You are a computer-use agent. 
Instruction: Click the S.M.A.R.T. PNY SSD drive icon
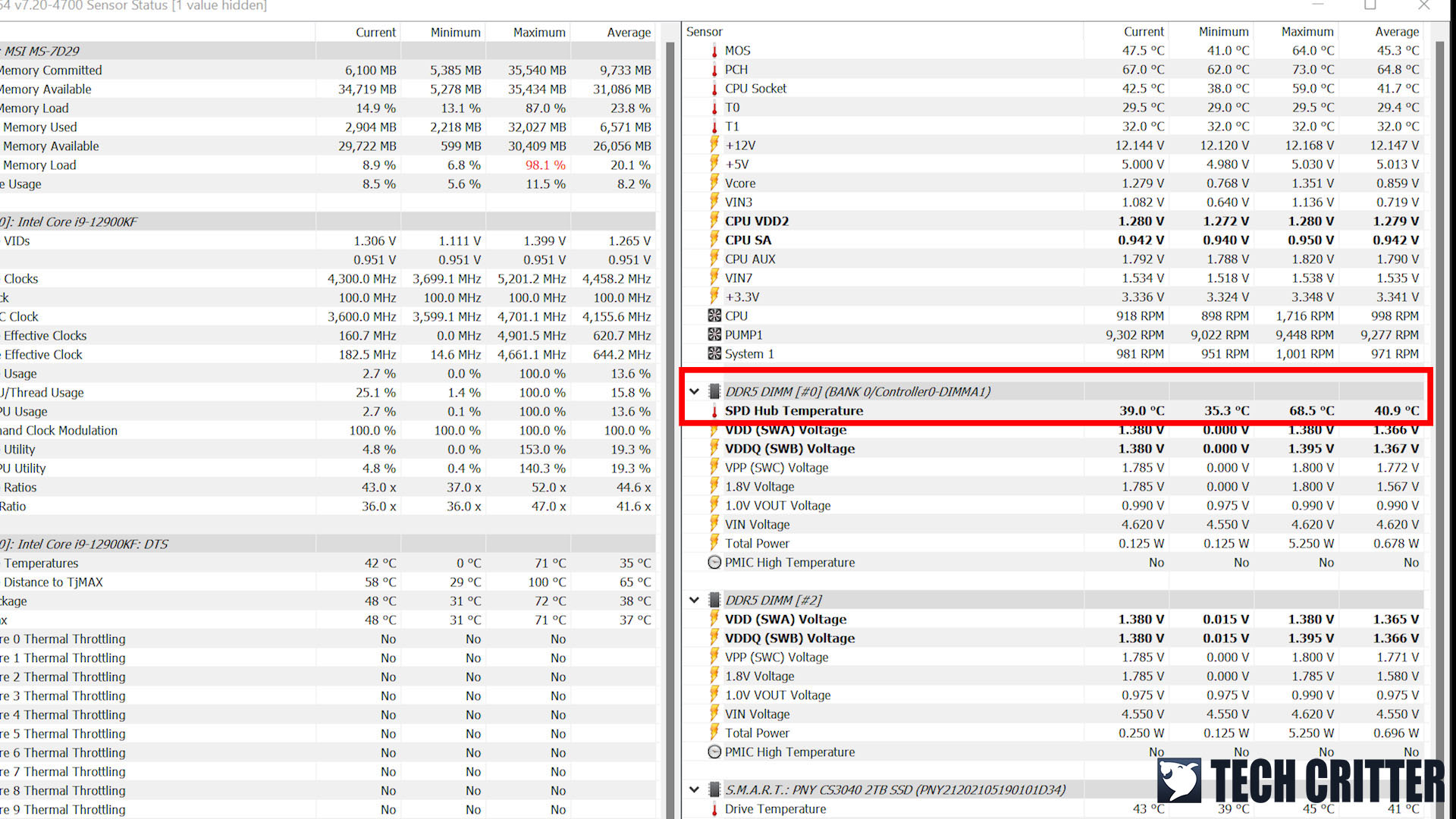714,789
